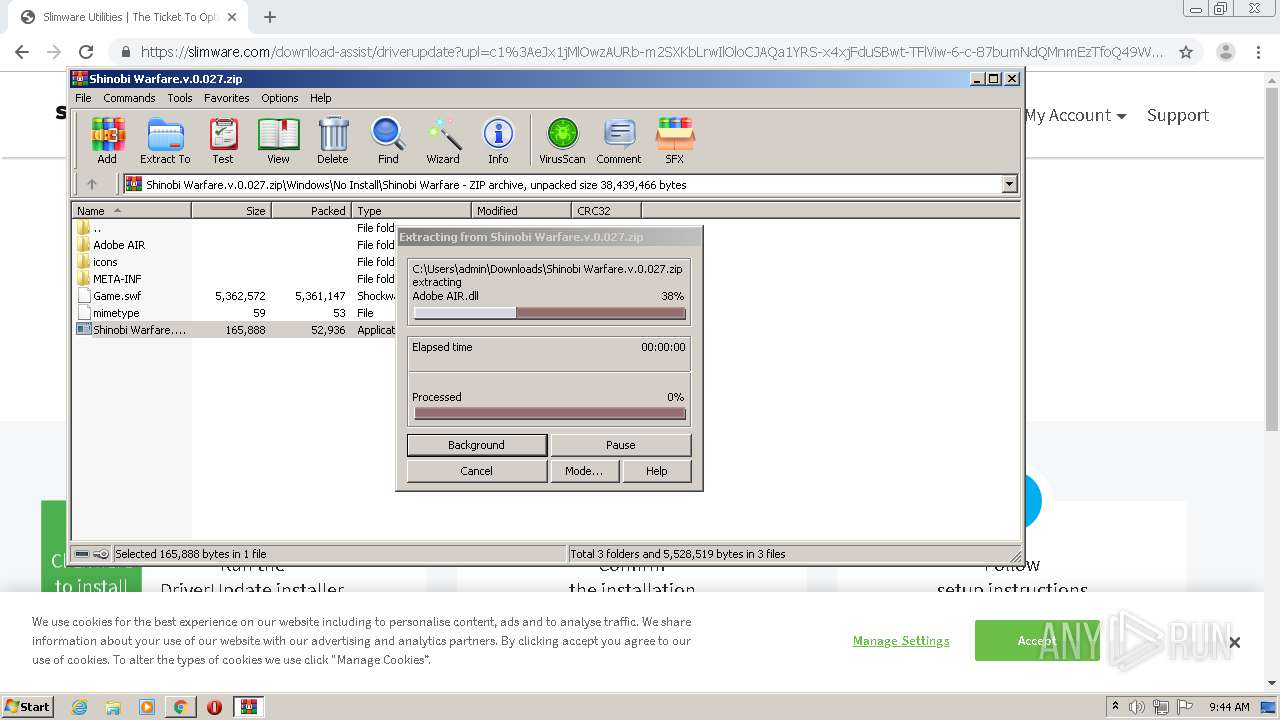The image size is (1280, 720).
Task: Open the Commands menu
Action: [129, 98]
